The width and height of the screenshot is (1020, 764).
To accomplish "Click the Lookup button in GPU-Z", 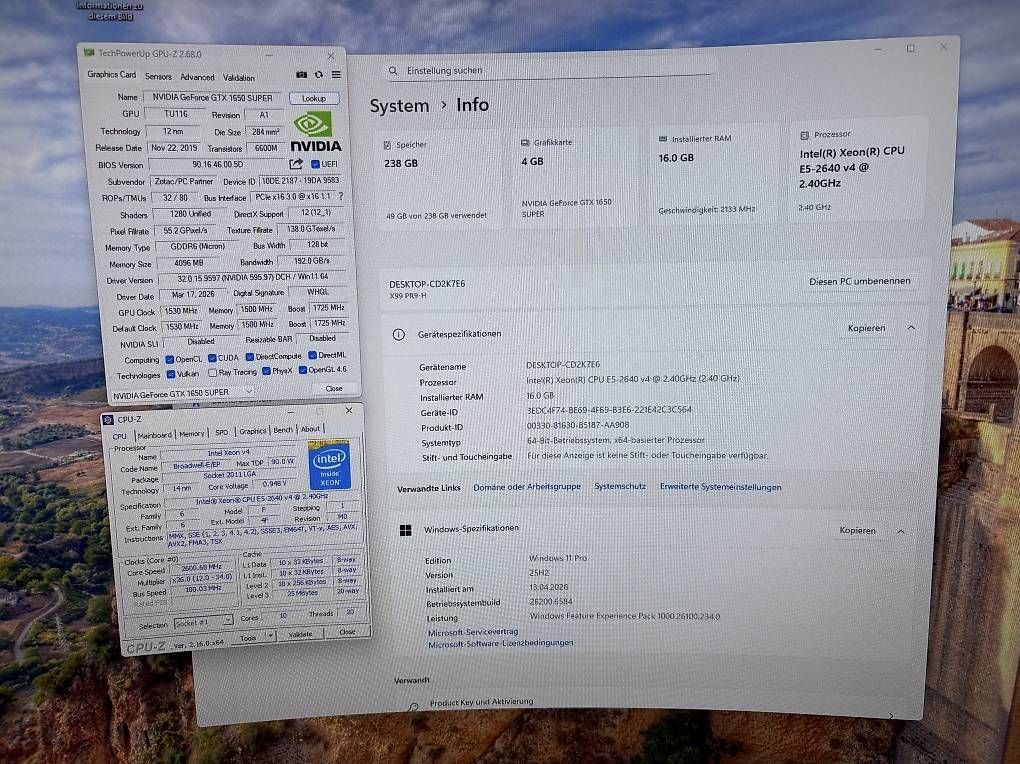I will [314, 98].
